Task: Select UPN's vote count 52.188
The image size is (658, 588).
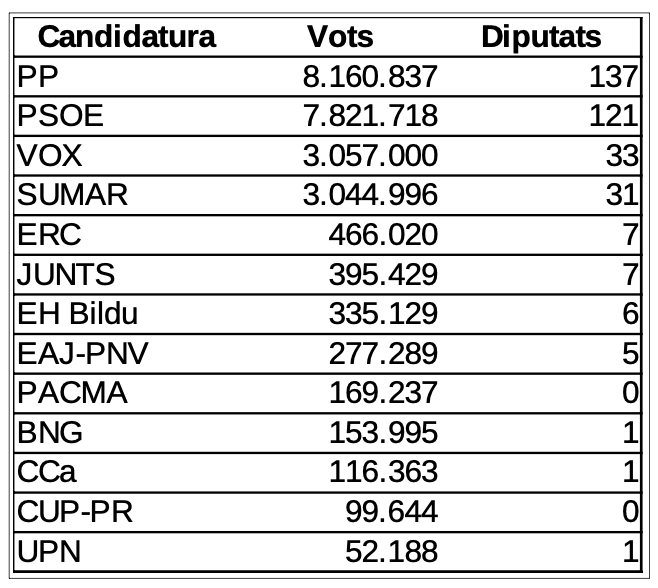Action: 391,553
